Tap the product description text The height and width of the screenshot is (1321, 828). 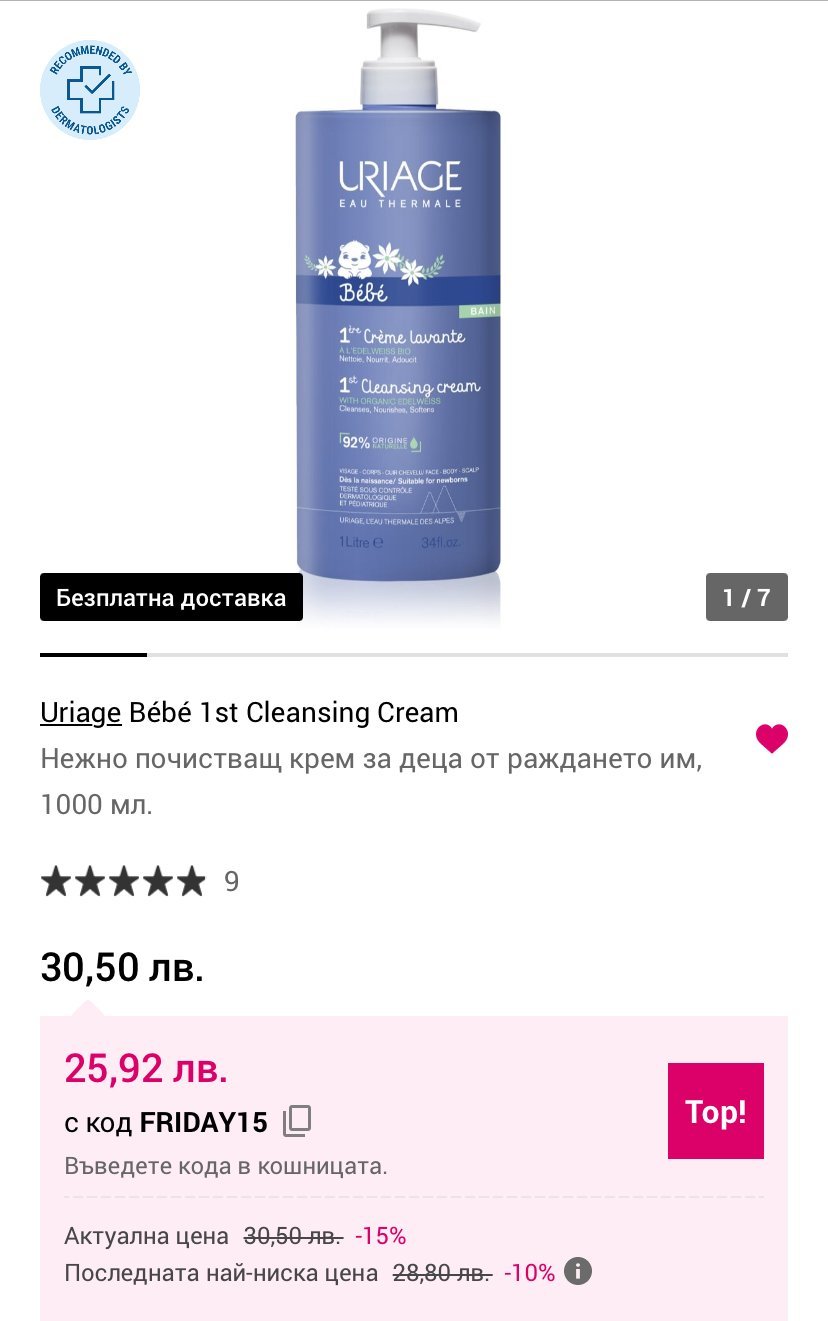pyautogui.click(x=372, y=781)
